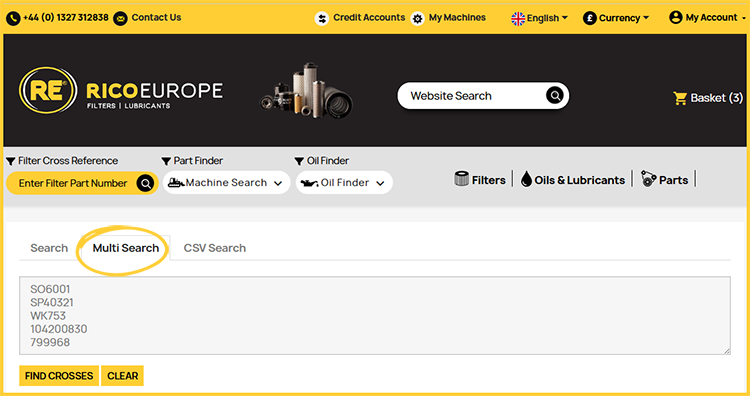Expand the Oil Finder dropdown
Viewport: 750px width, 396px height.
344,183
